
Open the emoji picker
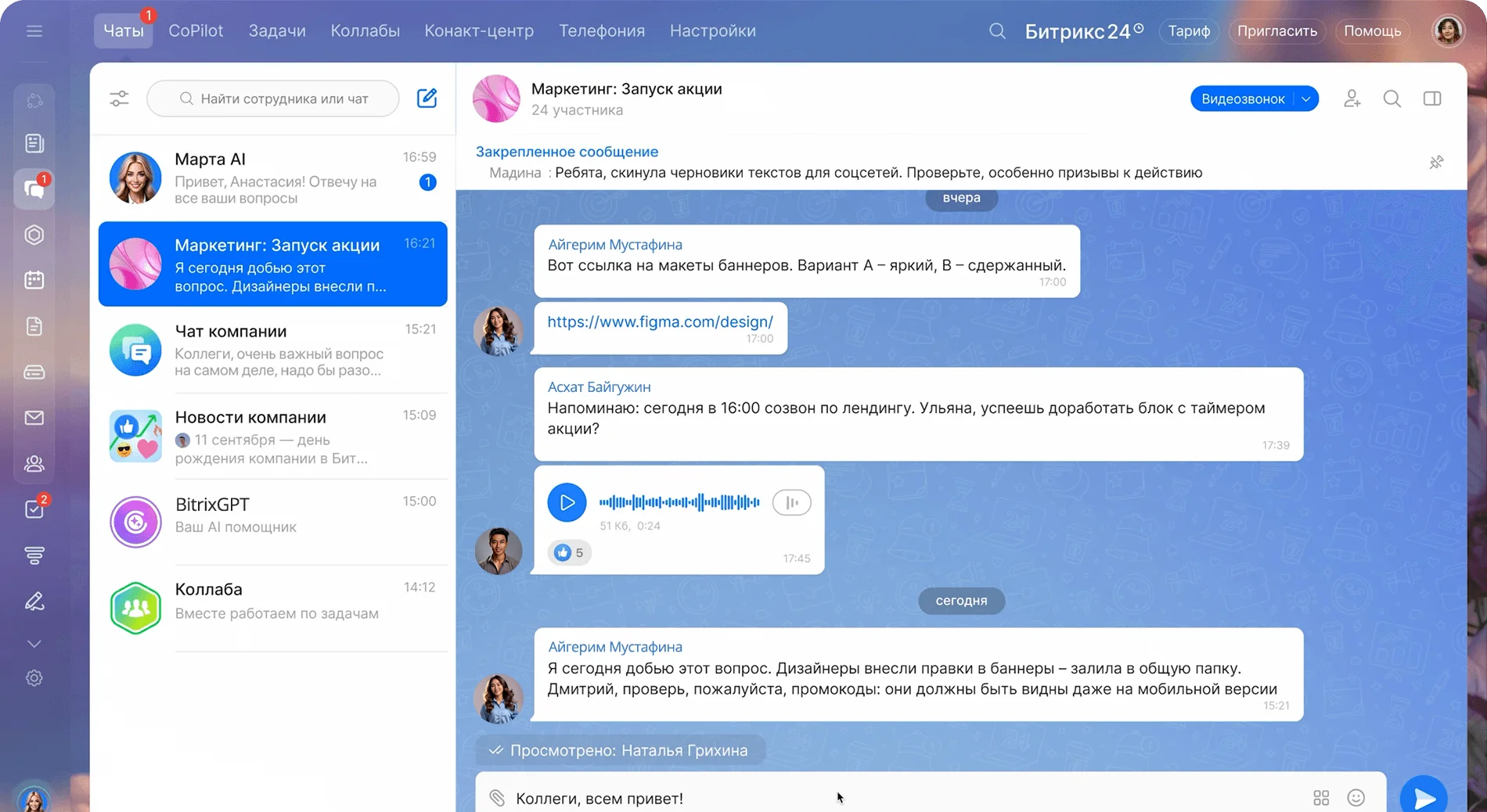(1356, 798)
